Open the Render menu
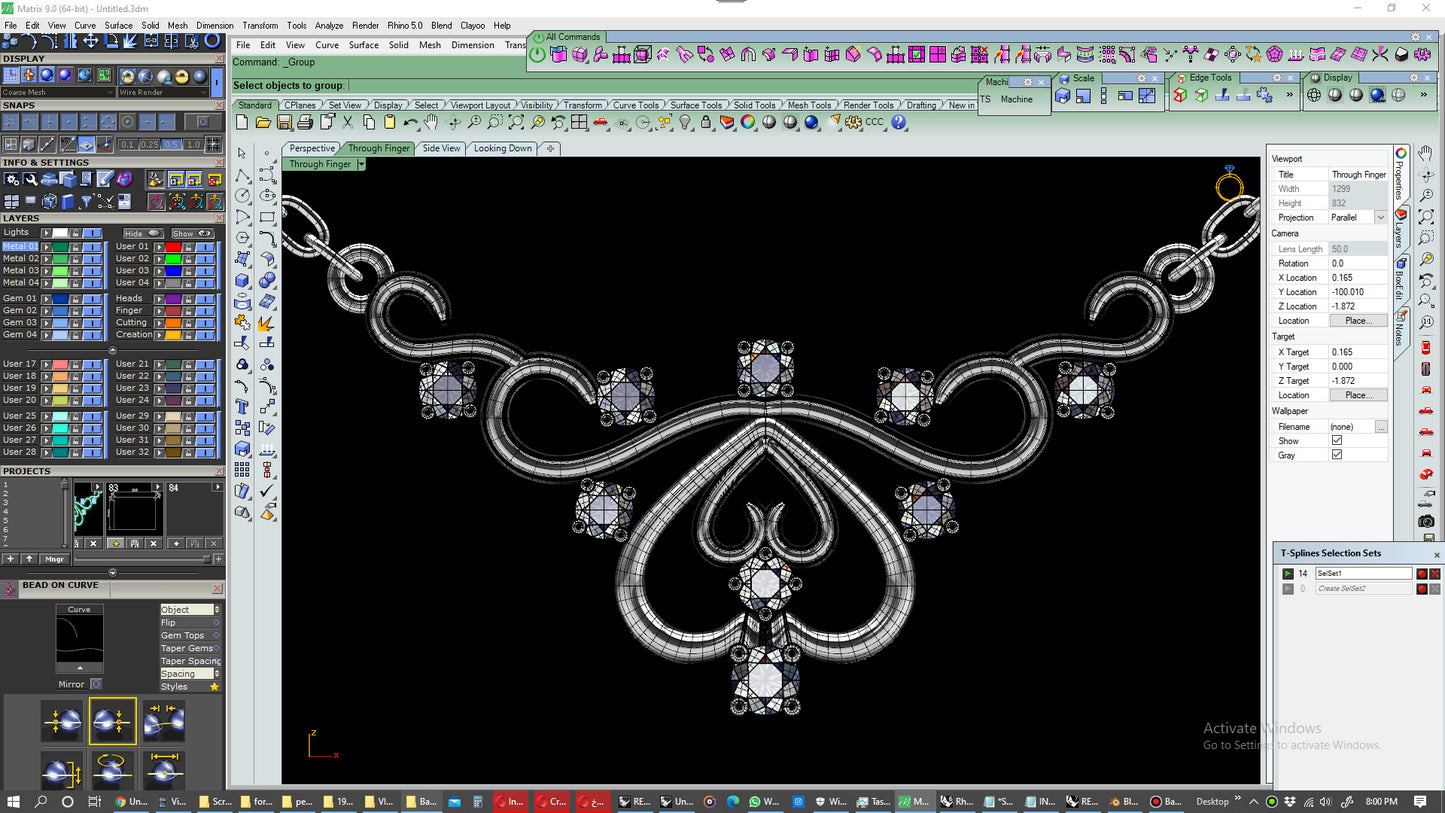The image size is (1445, 813). tap(365, 25)
